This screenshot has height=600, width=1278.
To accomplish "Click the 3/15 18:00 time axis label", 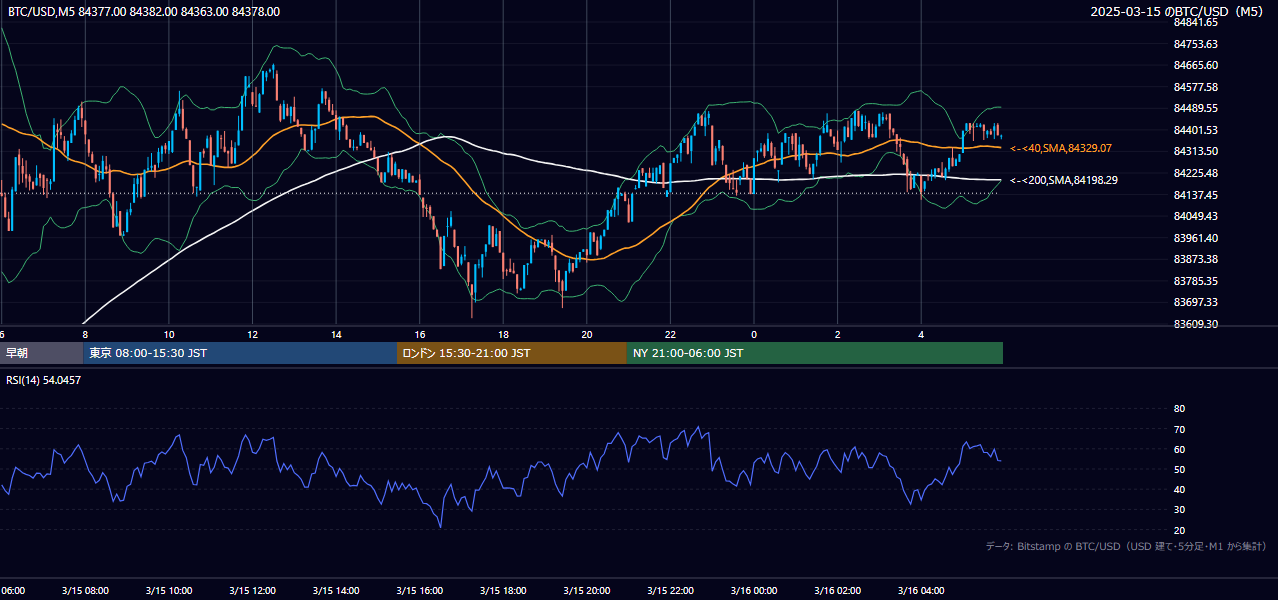I will (x=503, y=590).
